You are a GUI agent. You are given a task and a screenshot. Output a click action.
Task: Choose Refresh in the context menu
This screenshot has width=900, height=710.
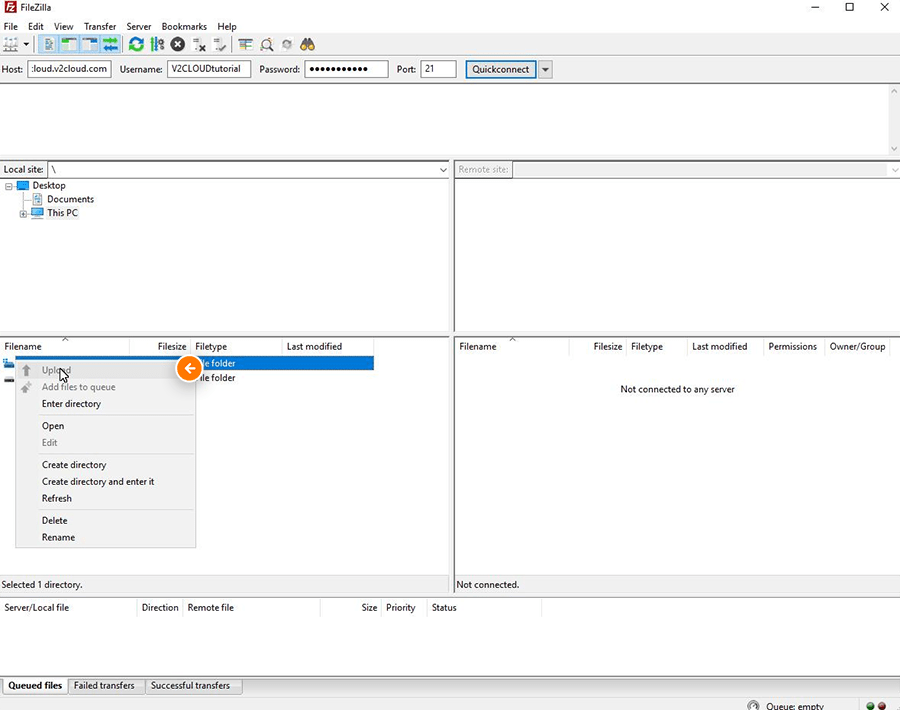pos(106,498)
